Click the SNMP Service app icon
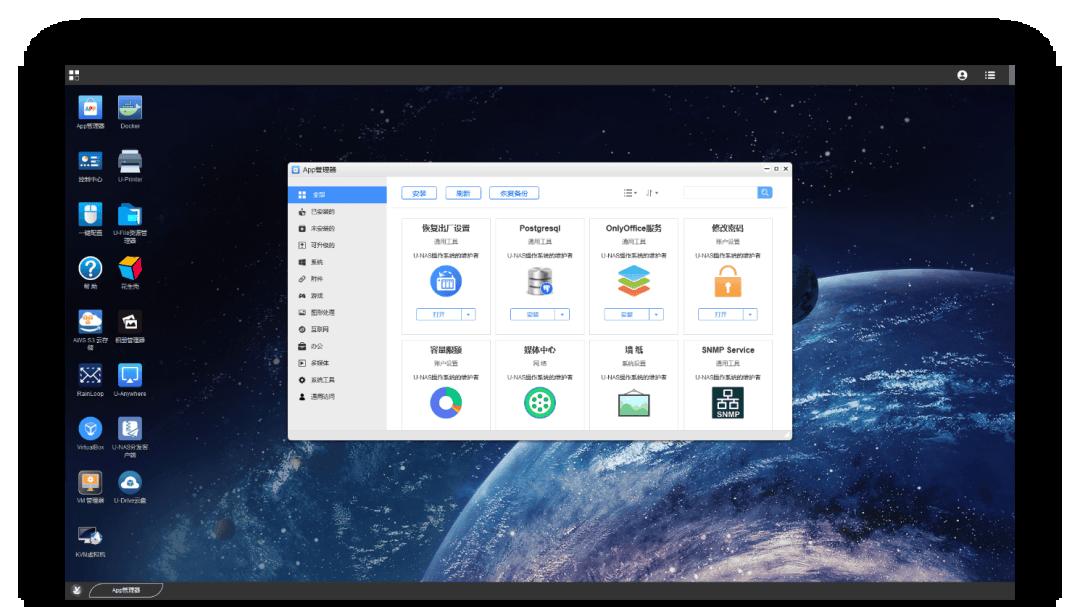The width and height of the screenshot is (1080, 607). [728, 403]
